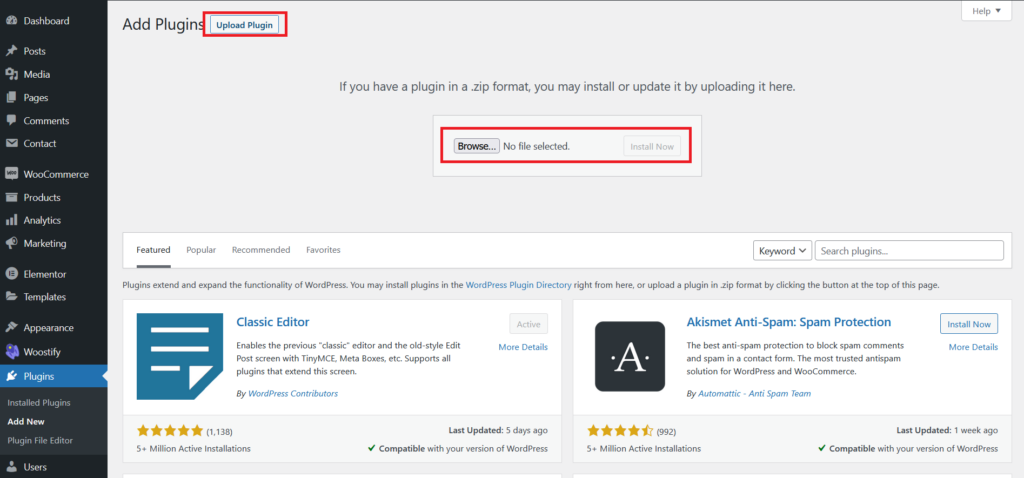Install the Akismet Anti-Spam plugin
Viewport: 1024px width, 478px height.
[x=969, y=324]
